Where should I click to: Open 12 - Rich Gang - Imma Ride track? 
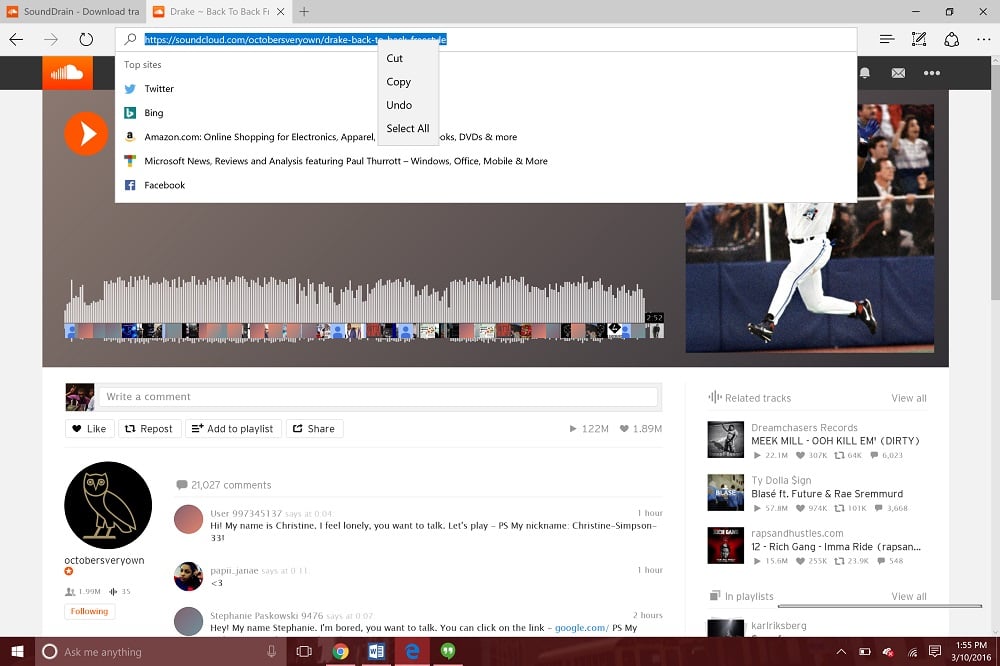click(836, 547)
